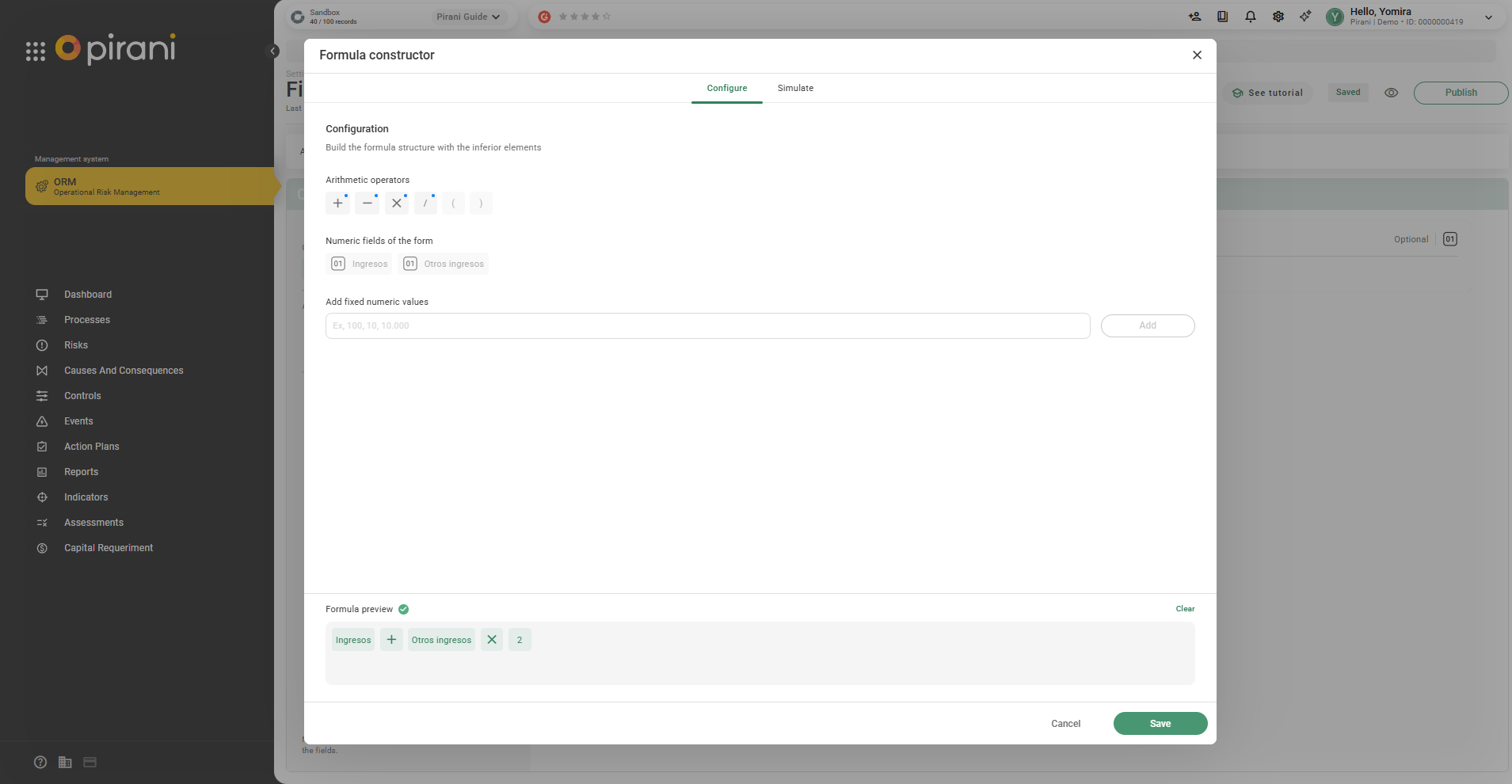
Task: Insert the Otros ingresos numeric field
Action: pyautogui.click(x=444, y=264)
